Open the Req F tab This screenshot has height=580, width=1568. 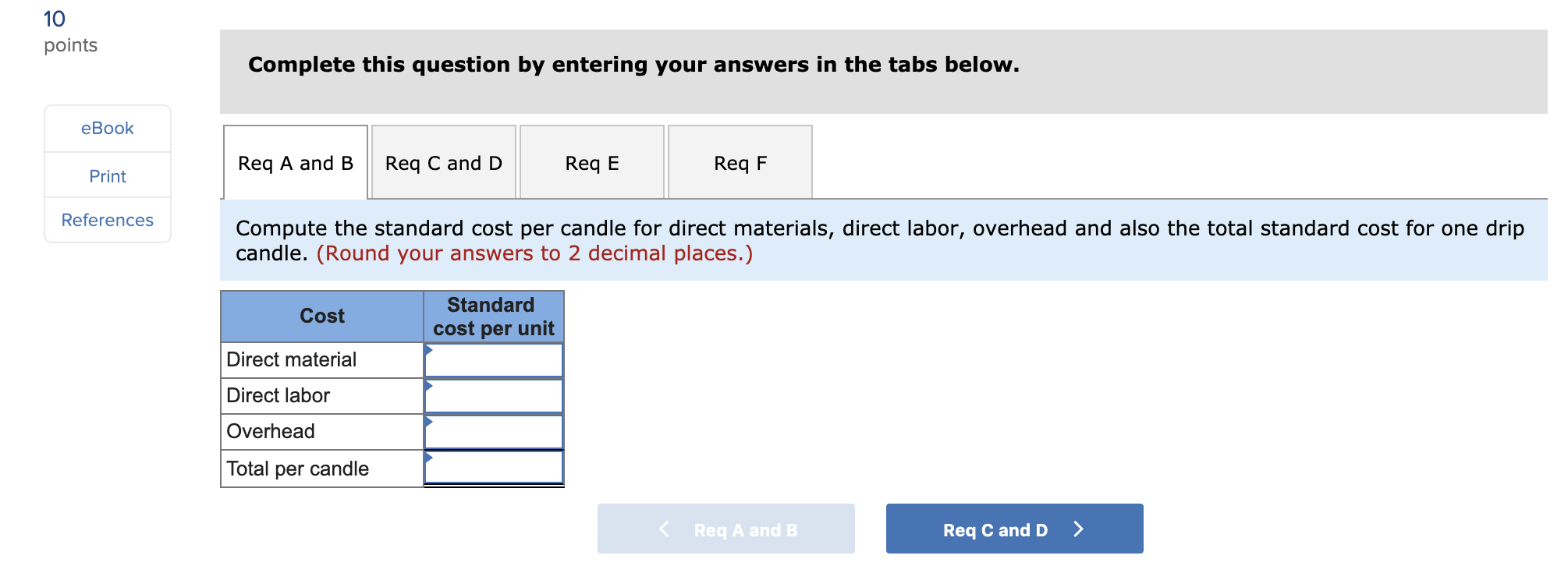coord(740,162)
